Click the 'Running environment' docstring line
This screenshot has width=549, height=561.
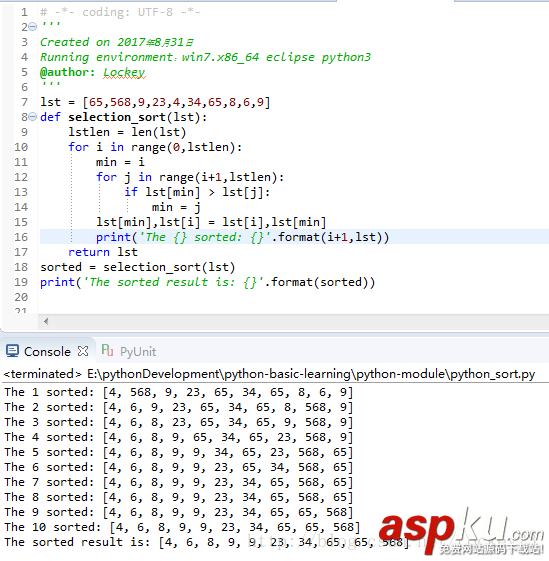coord(205,58)
